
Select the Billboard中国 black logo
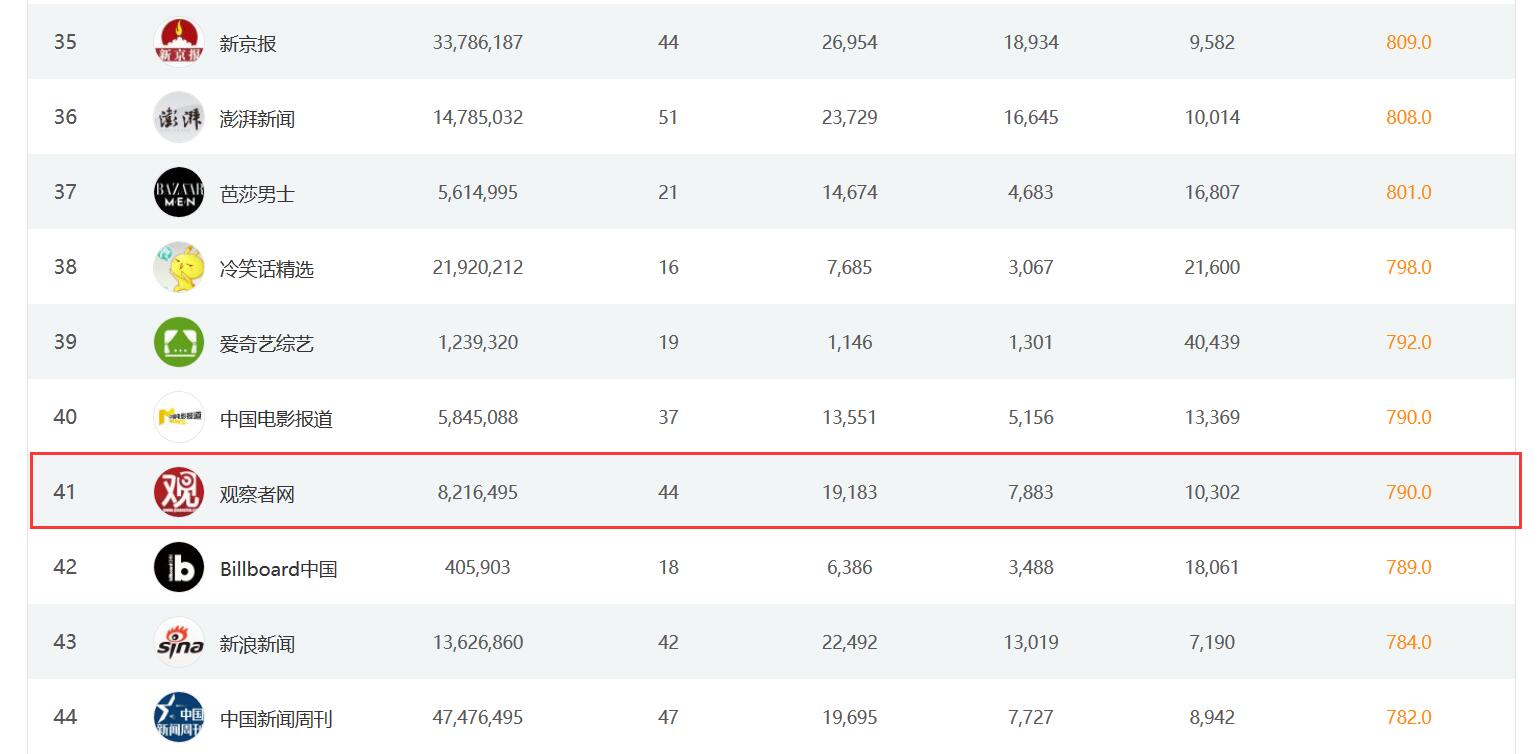(x=179, y=567)
